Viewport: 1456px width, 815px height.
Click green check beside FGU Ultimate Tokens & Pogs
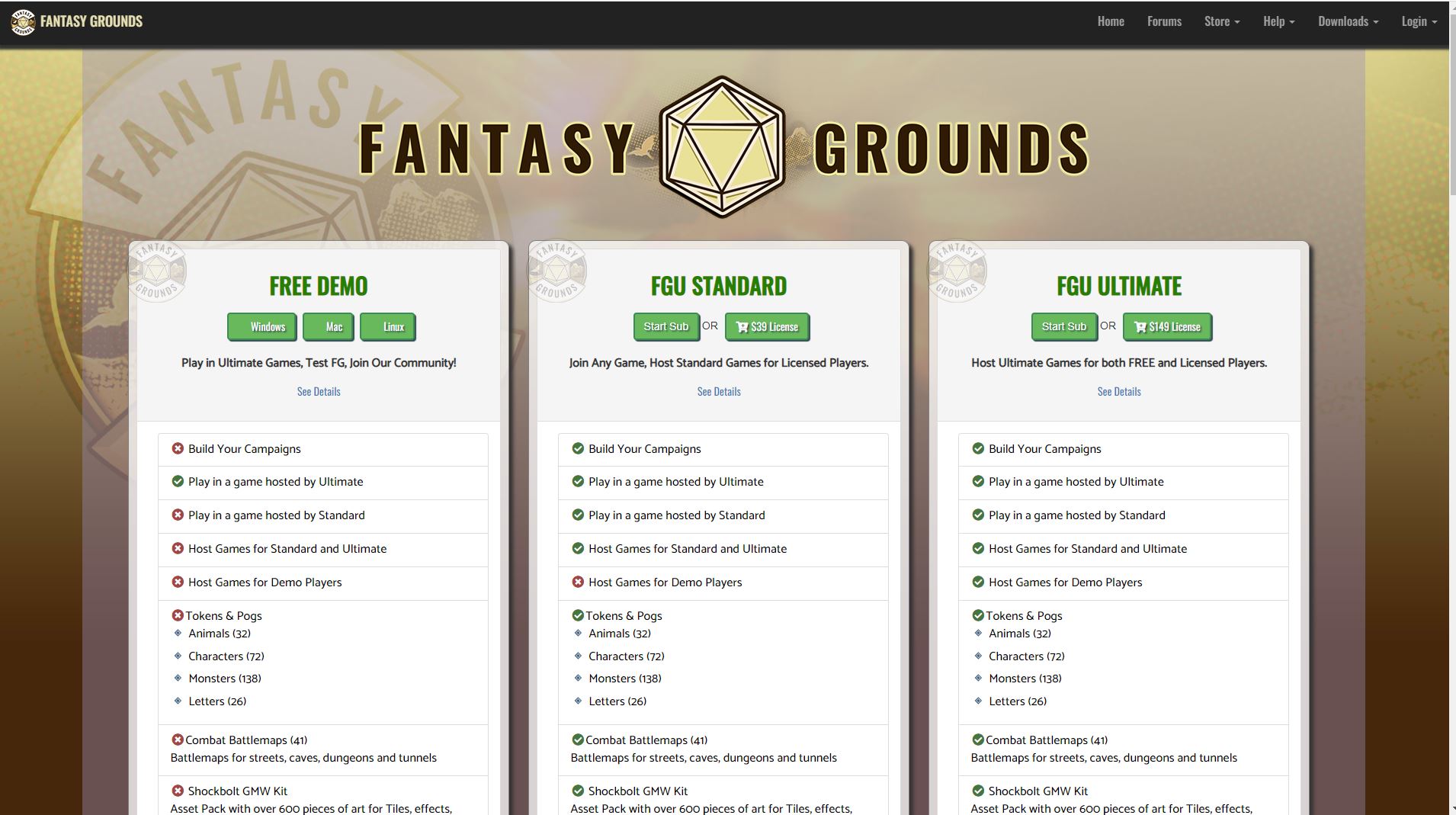(x=978, y=615)
